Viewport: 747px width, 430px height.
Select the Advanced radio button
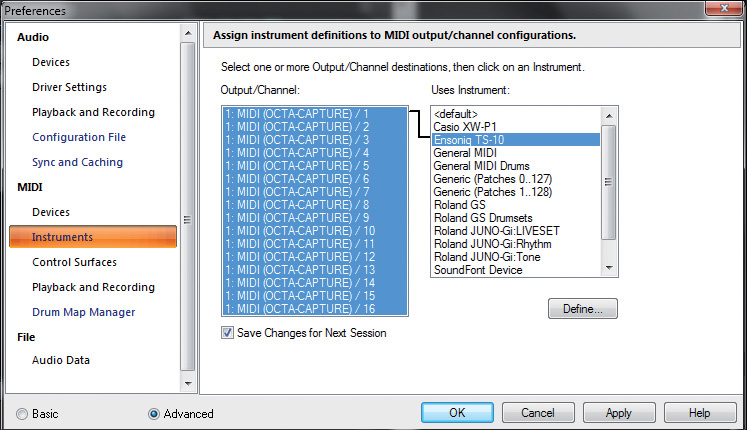click(153, 414)
